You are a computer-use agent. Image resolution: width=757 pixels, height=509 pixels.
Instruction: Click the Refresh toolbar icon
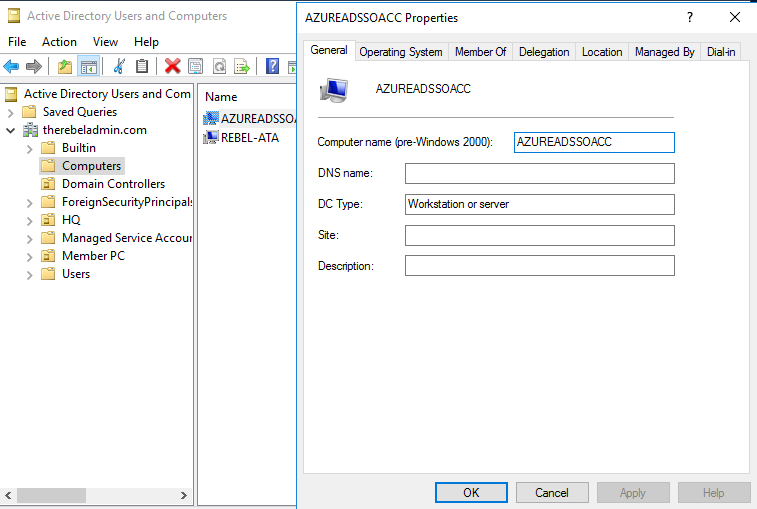tap(220, 66)
